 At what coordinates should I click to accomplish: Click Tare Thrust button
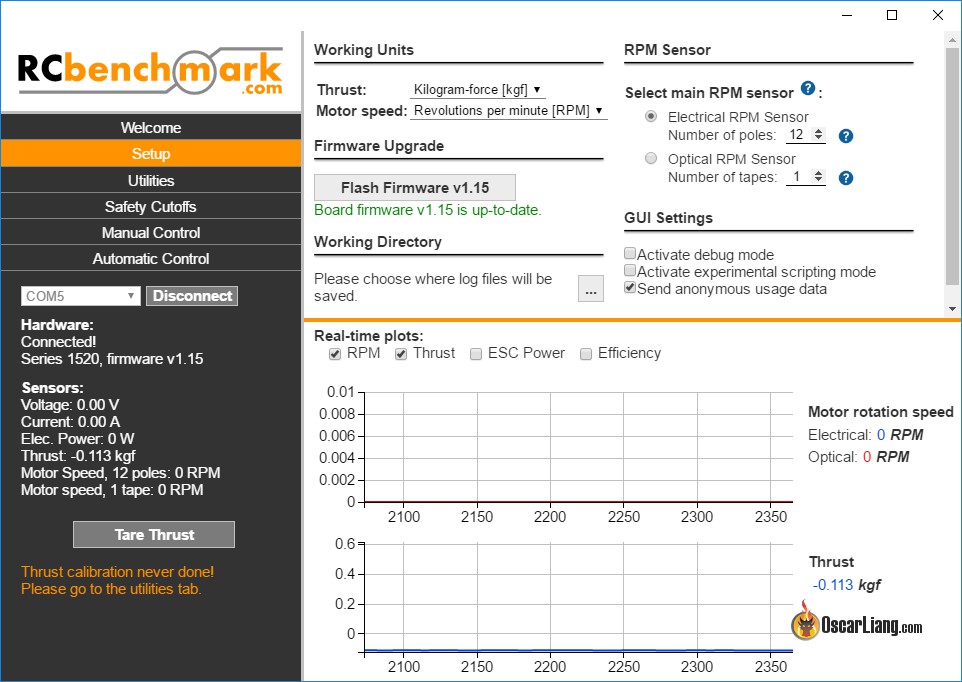[154, 535]
